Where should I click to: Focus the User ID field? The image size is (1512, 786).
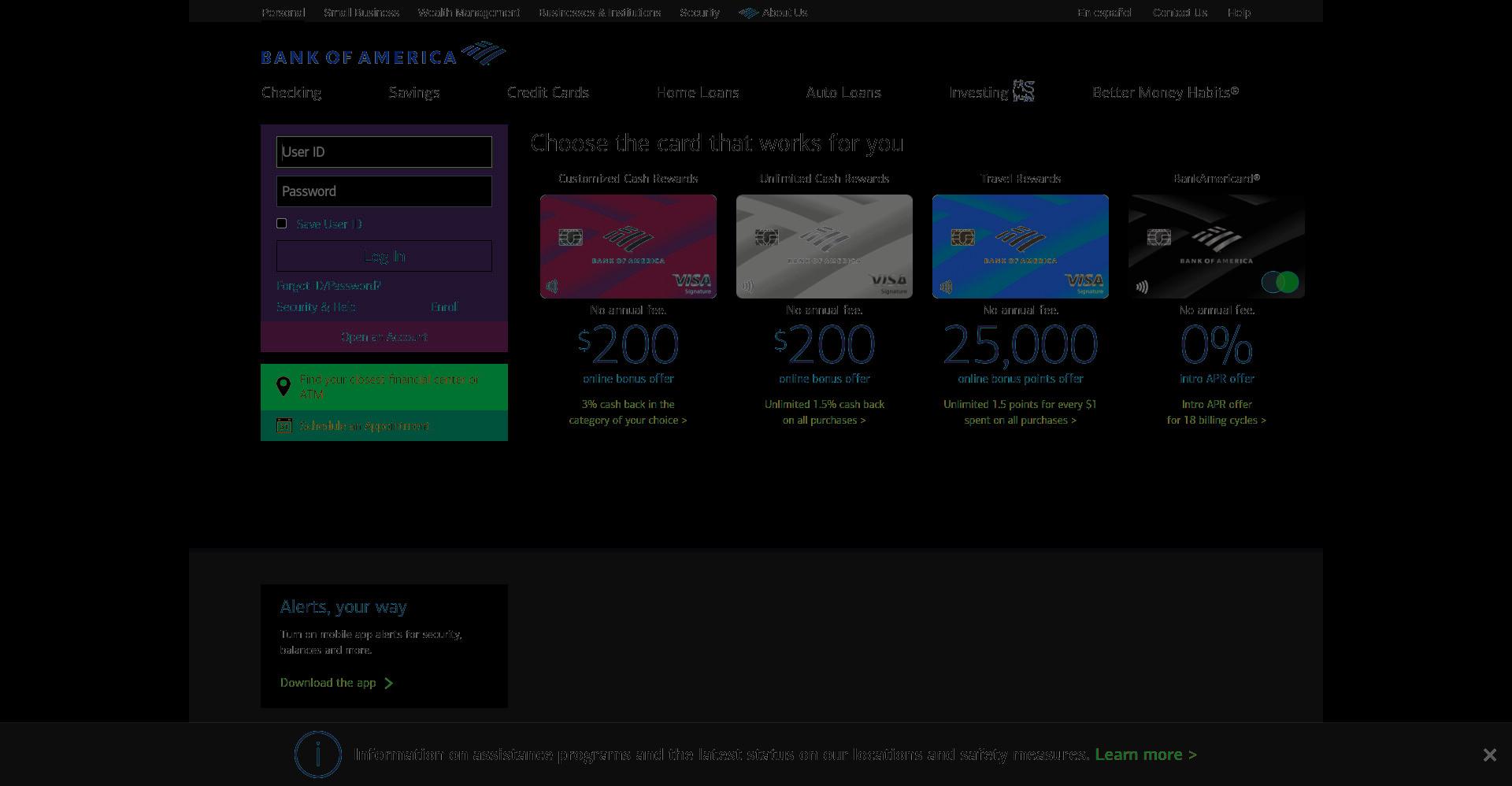[384, 152]
